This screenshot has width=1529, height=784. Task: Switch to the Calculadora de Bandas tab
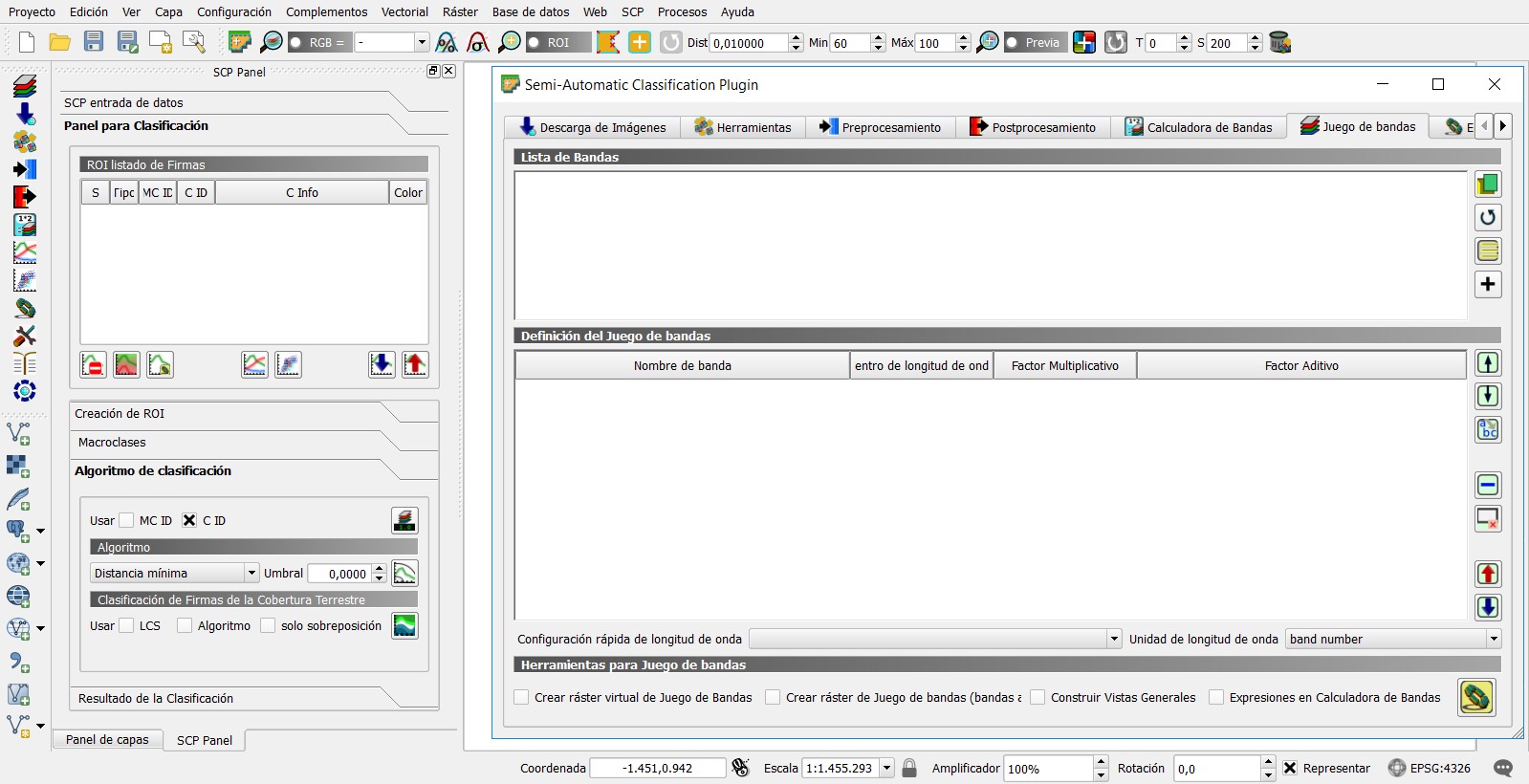(1199, 127)
